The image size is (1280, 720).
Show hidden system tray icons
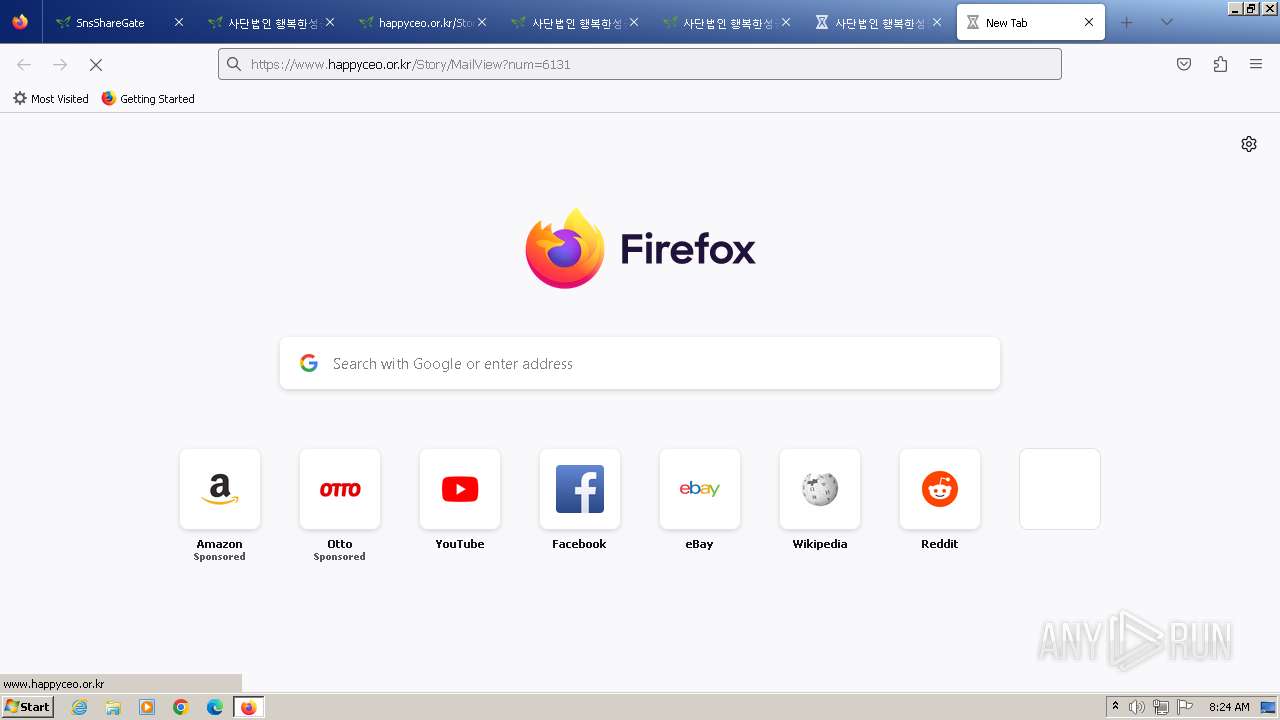coord(1115,707)
